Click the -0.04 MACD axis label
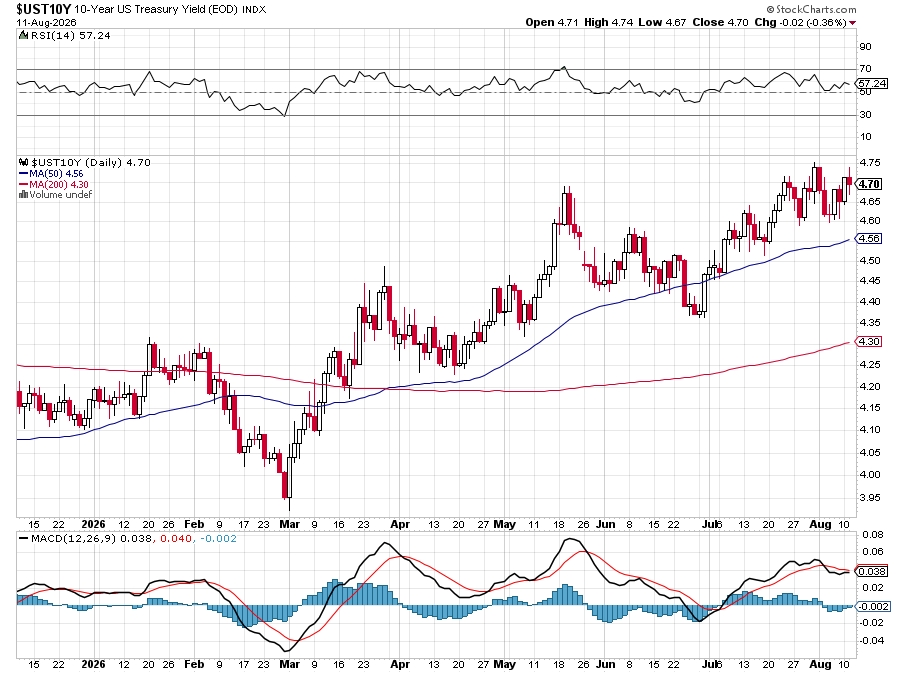This screenshot has width=900, height=673. 871,640
